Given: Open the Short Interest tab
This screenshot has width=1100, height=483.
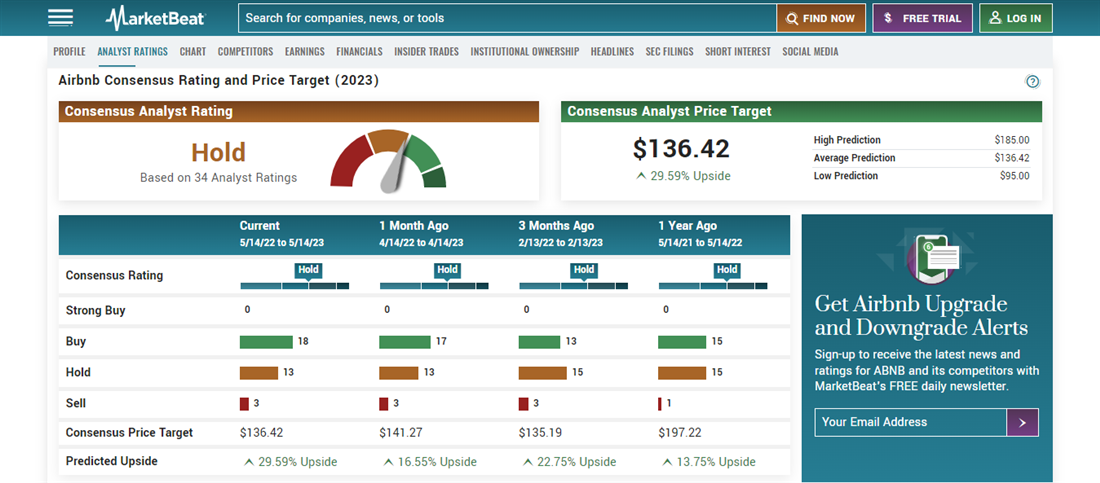Looking at the screenshot, I should [x=737, y=52].
